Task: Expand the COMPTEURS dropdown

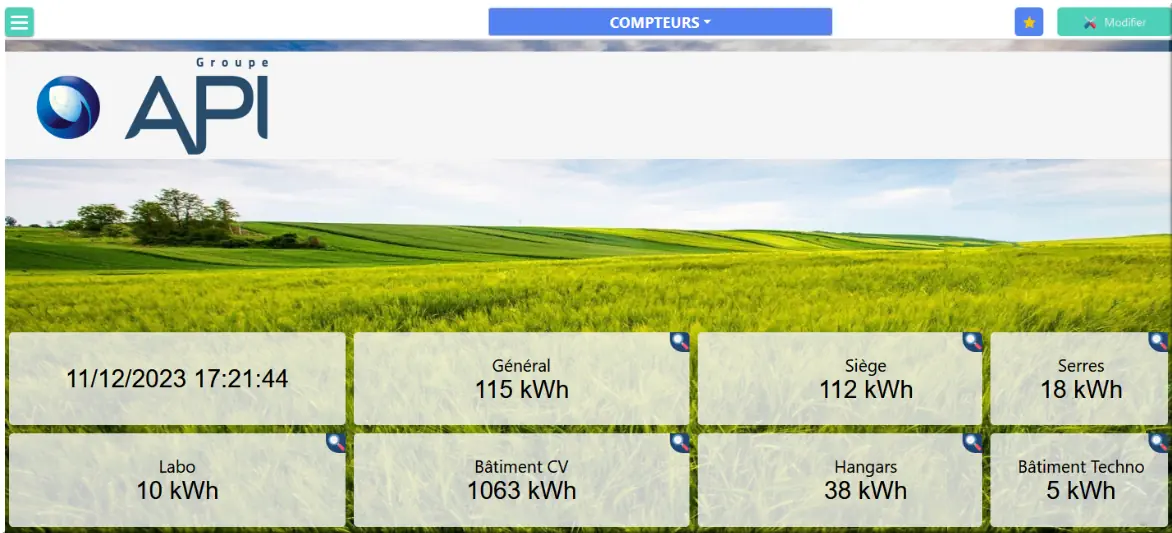Action: [x=660, y=22]
